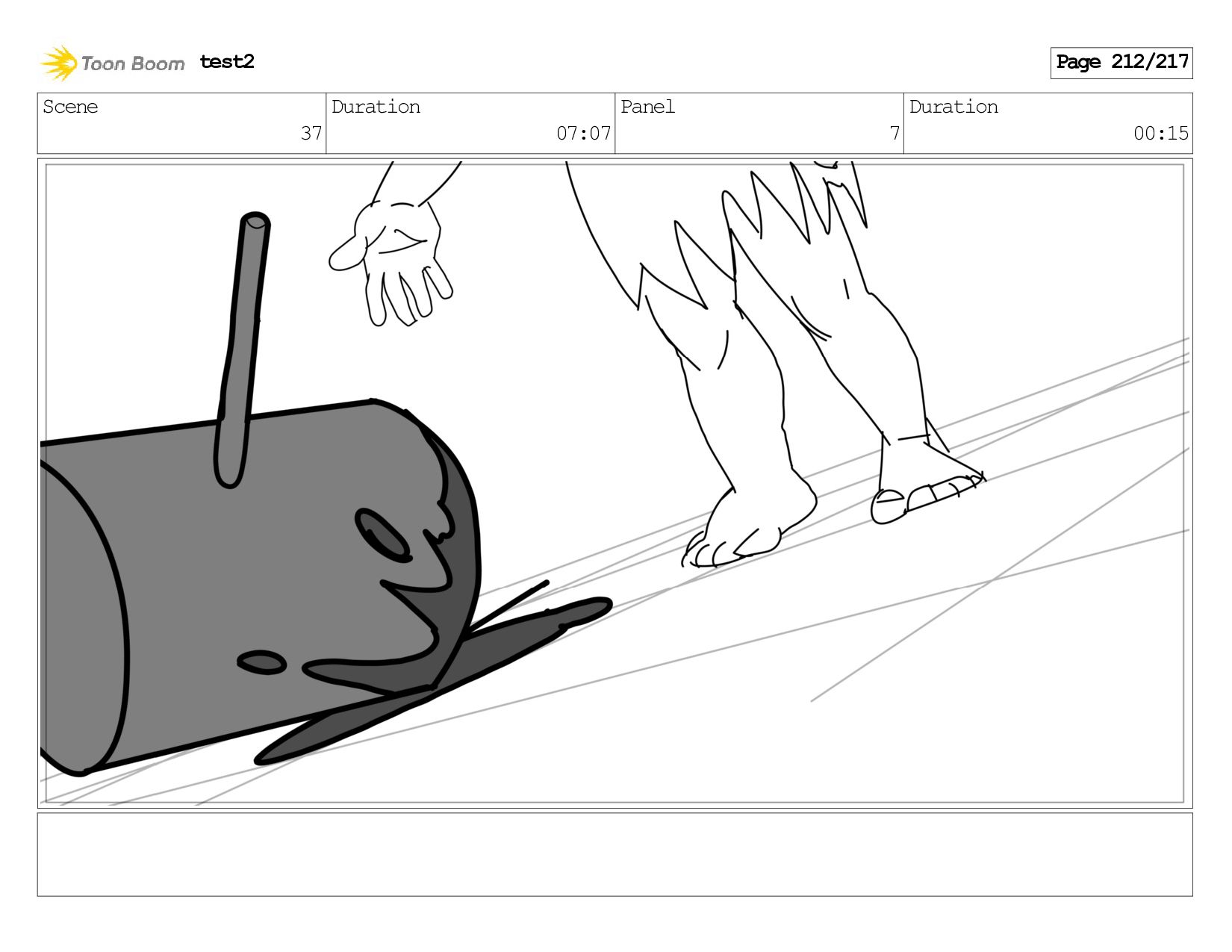Click panel number 7
This screenshot has height=952, width=1232.
tap(895, 134)
